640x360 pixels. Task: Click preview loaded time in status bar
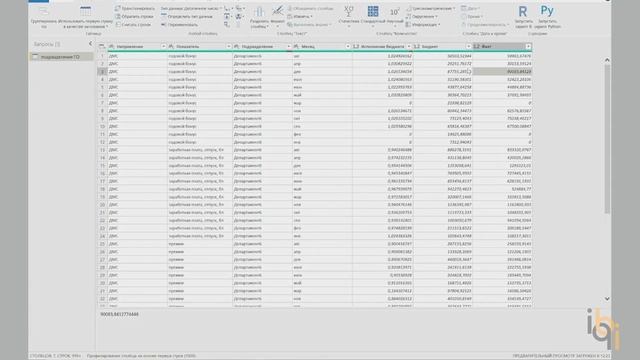561,356
